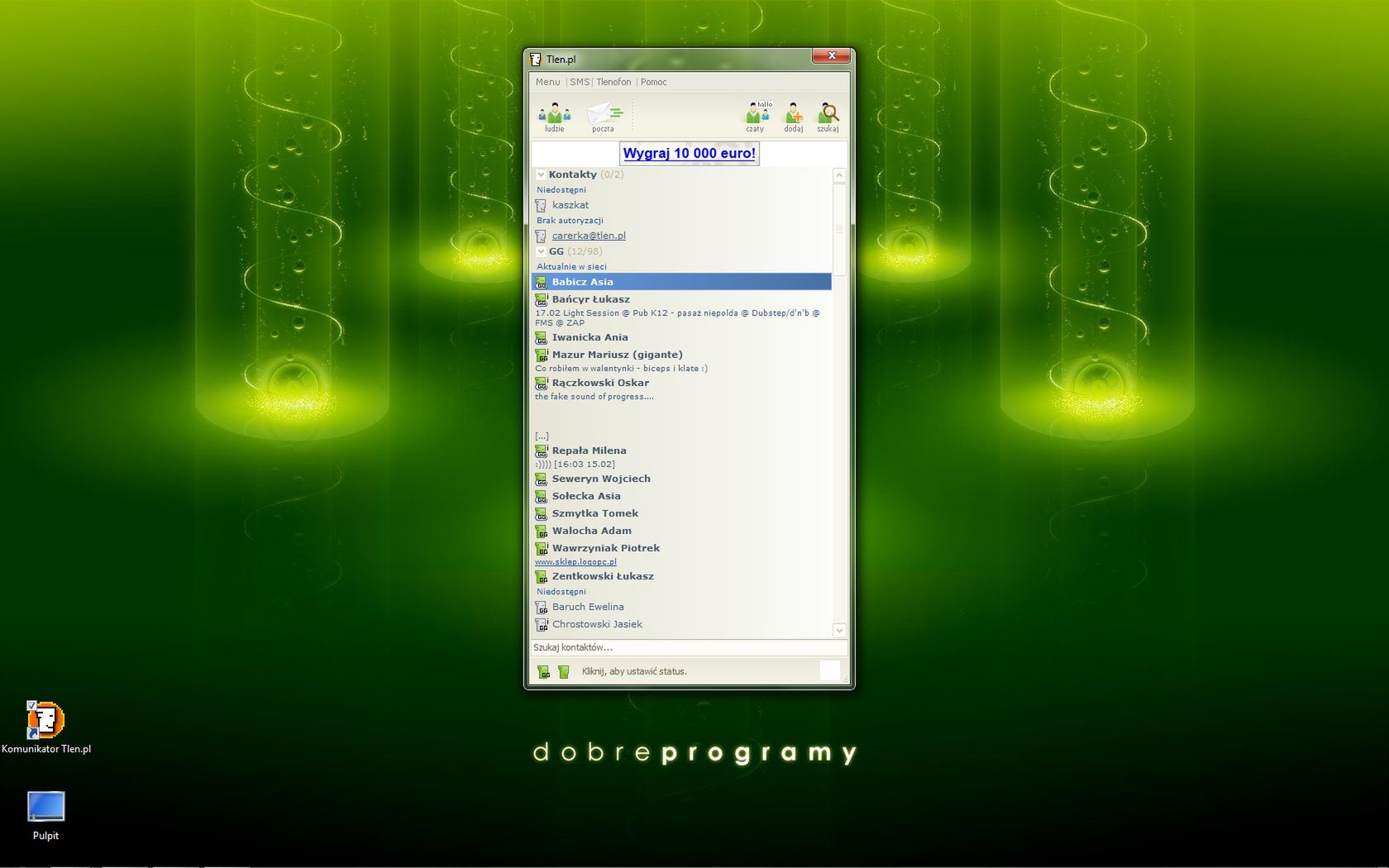Image resolution: width=1389 pixels, height=868 pixels.
Task: Open the poczta mail icon
Action: point(604,117)
